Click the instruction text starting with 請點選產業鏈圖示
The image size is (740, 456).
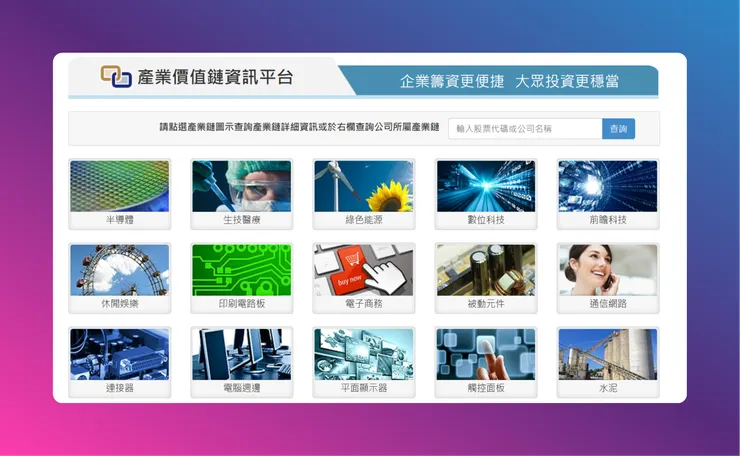pos(299,127)
